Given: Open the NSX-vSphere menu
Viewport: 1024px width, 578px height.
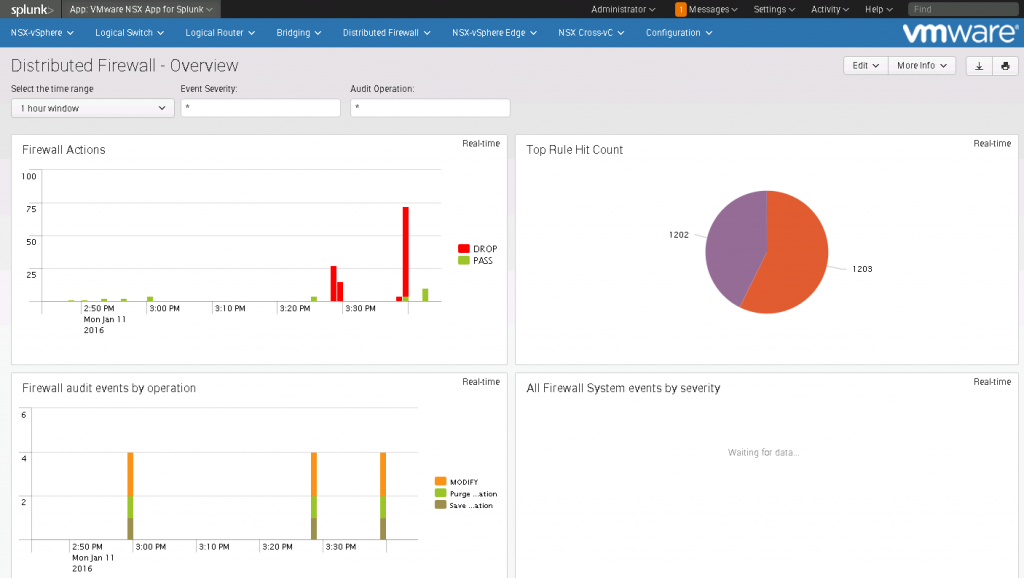Looking at the screenshot, I should (x=42, y=33).
